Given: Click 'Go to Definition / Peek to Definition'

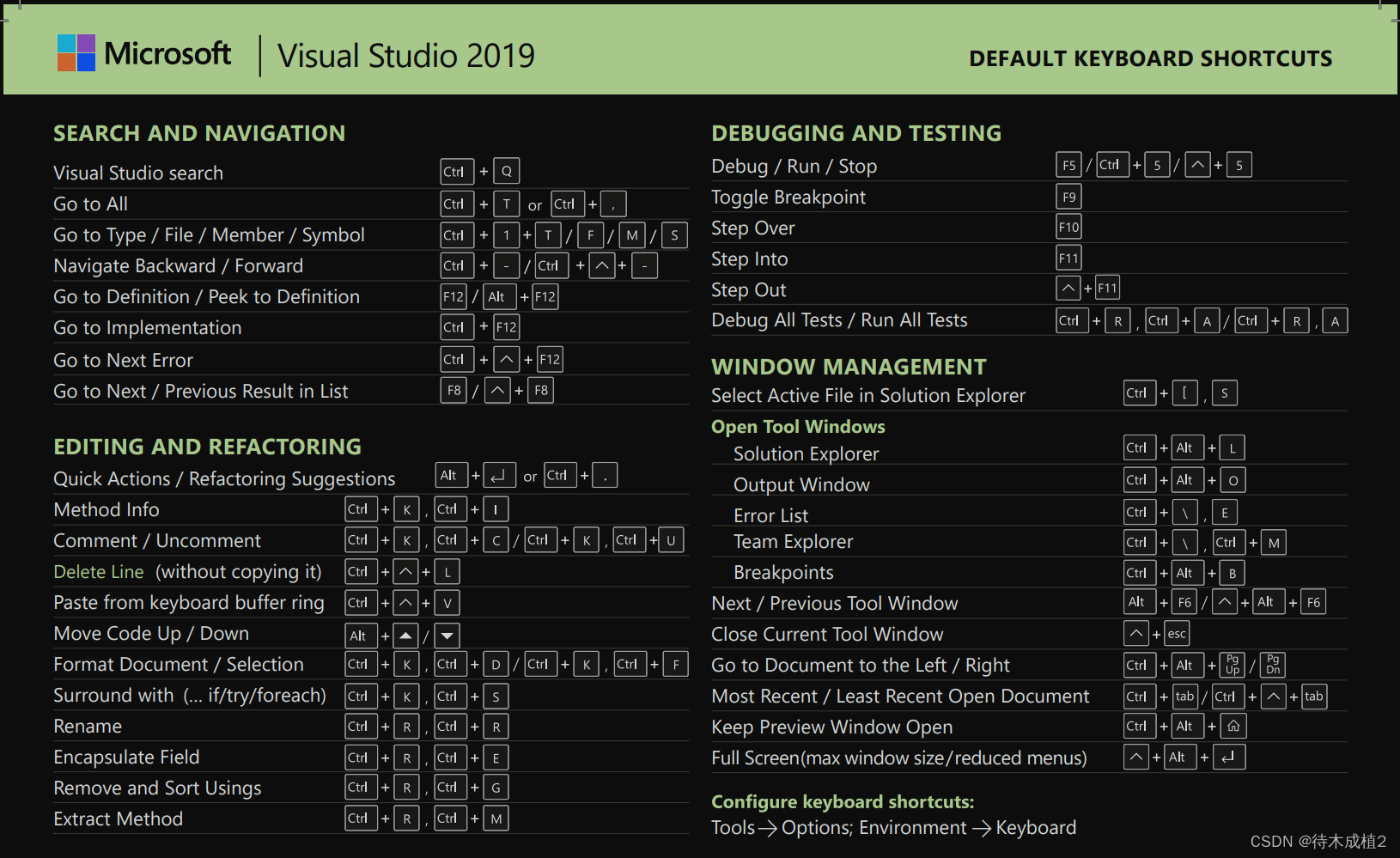Looking at the screenshot, I should (x=206, y=297).
